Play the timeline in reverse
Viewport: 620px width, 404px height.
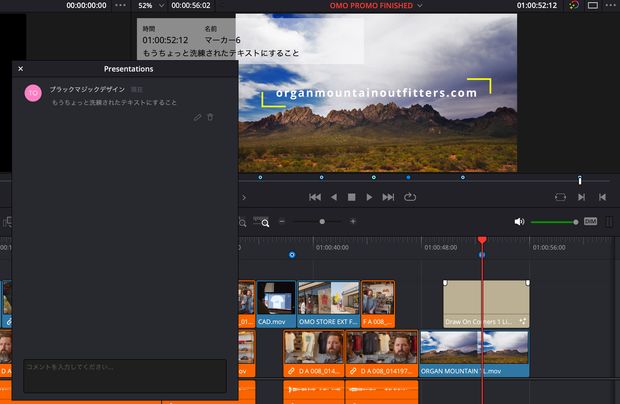click(334, 197)
